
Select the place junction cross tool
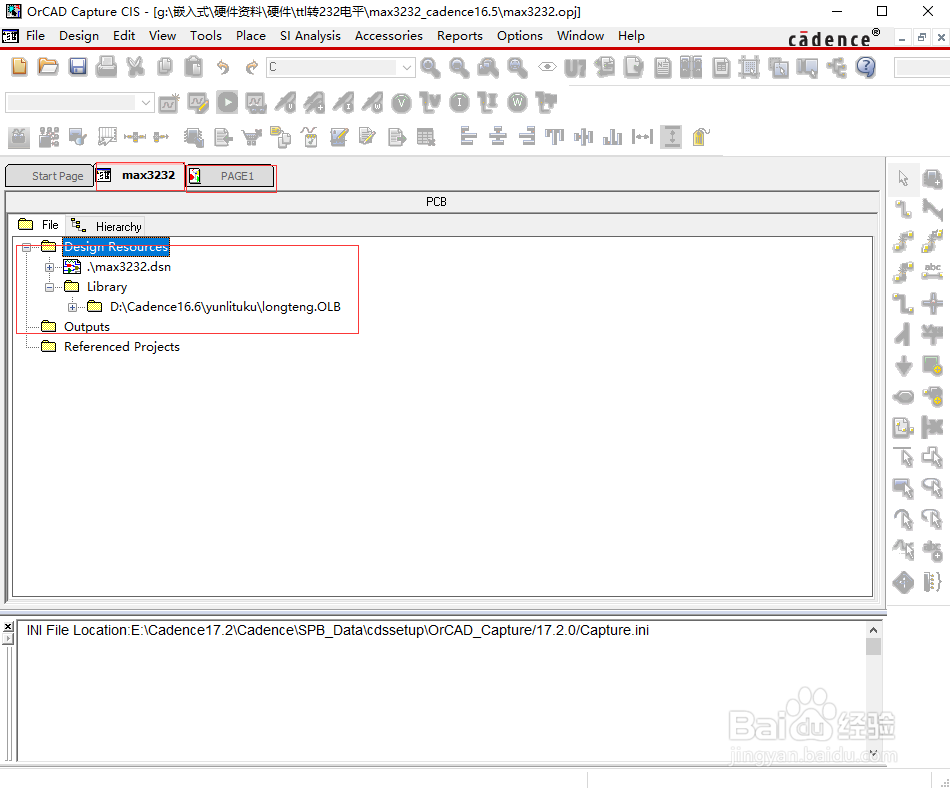932,303
